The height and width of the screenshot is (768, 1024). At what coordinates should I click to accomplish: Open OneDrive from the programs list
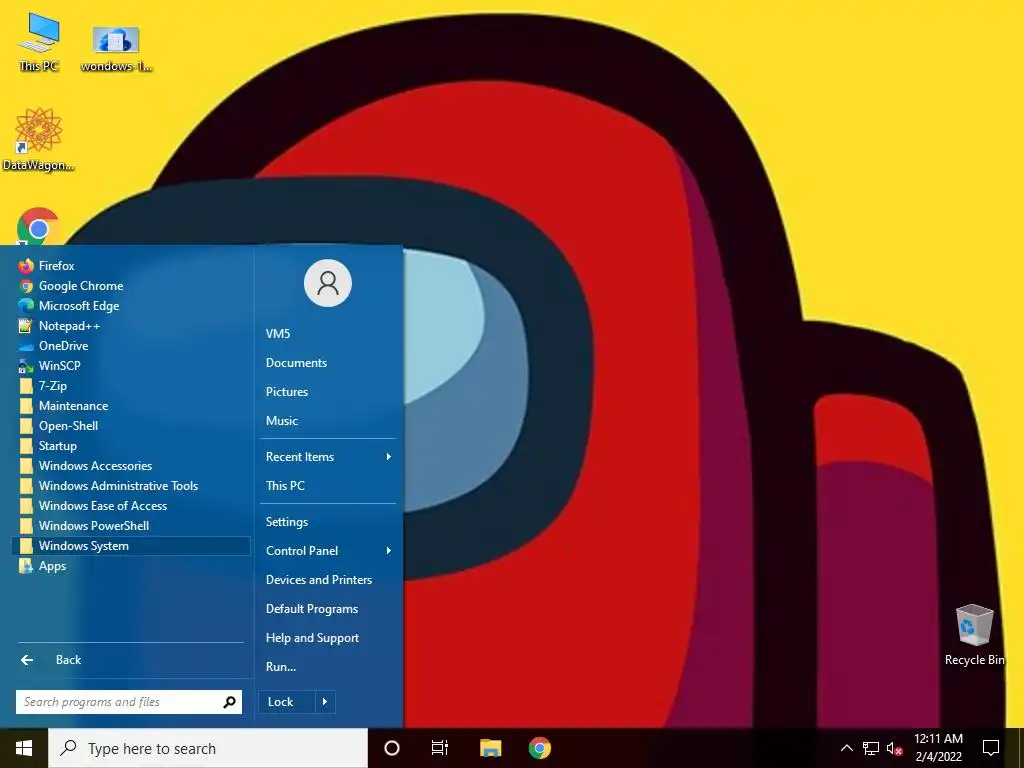[131, 346]
